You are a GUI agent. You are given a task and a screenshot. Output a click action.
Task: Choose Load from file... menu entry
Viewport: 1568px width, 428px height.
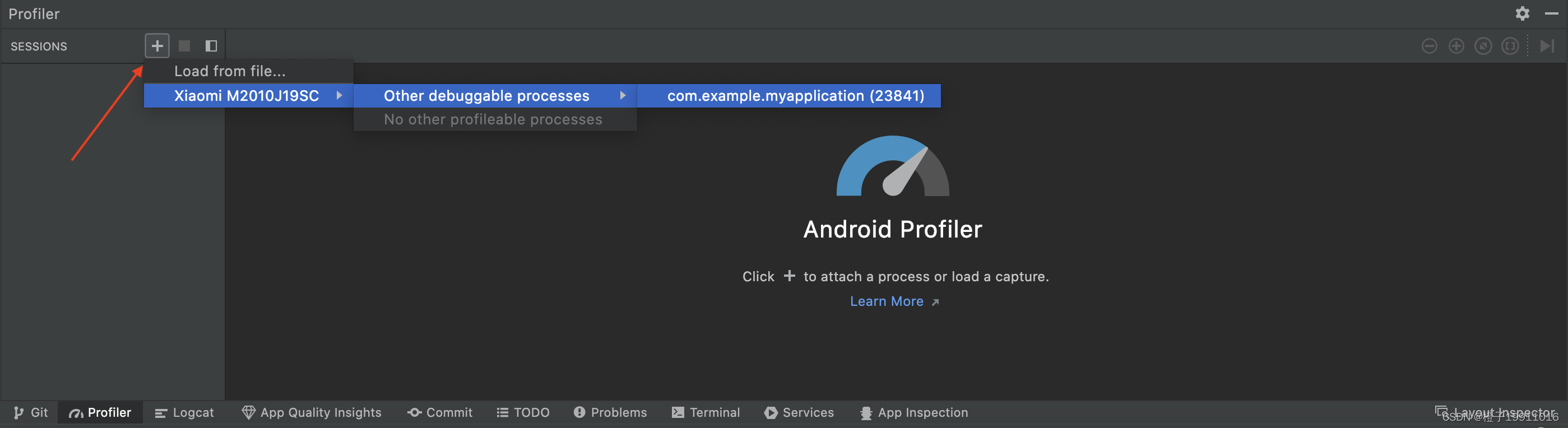point(248,71)
